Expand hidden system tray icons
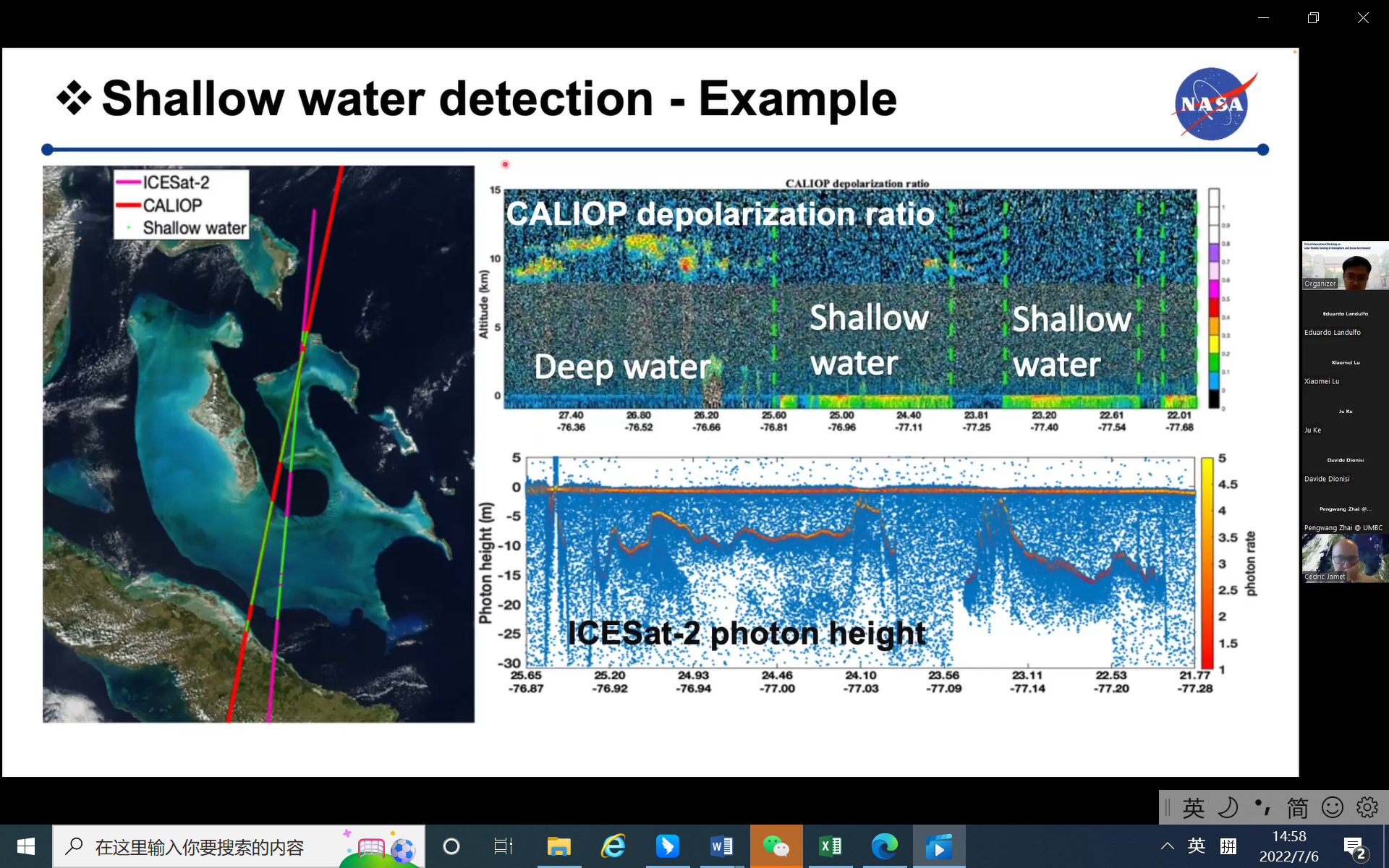The width and height of the screenshot is (1389, 868). tap(1167, 846)
